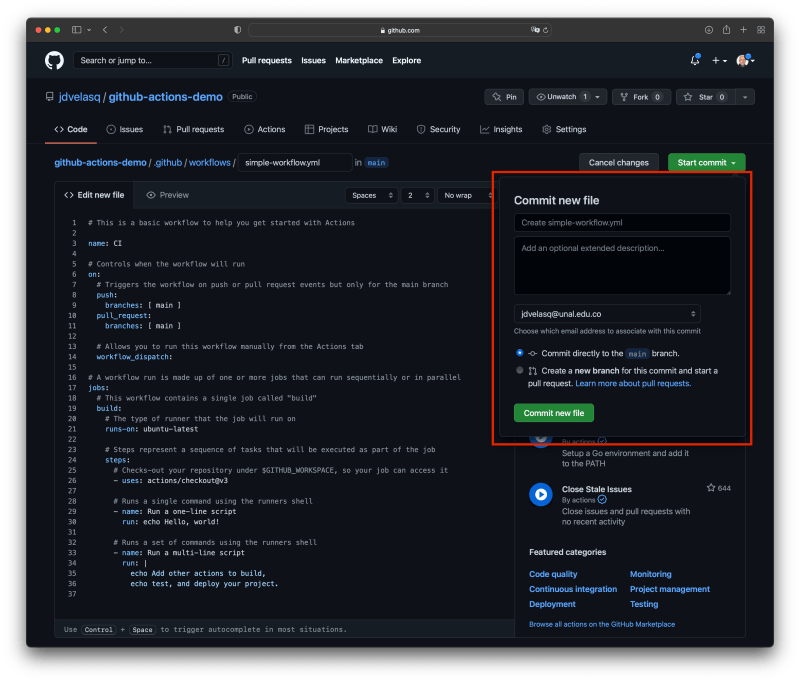Viewport: 800px width, 682px height.
Task: Open the Testing category
Action: pos(644,604)
